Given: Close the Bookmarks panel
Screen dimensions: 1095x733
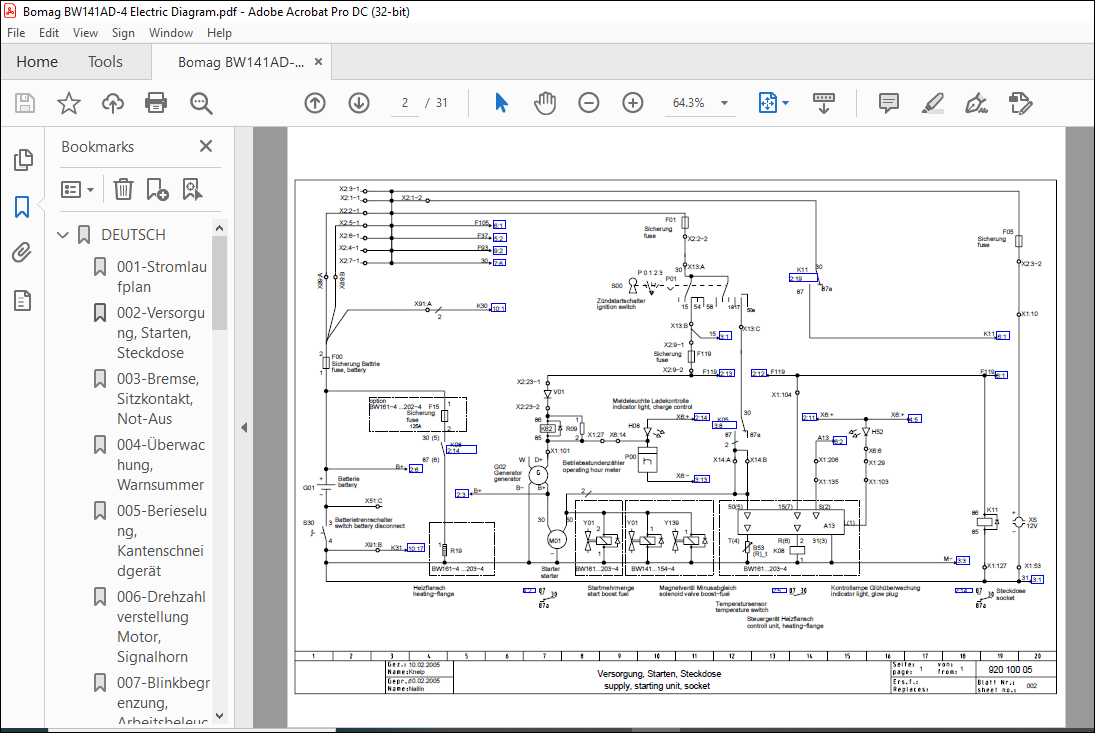Looking at the screenshot, I should (x=205, y=146).
